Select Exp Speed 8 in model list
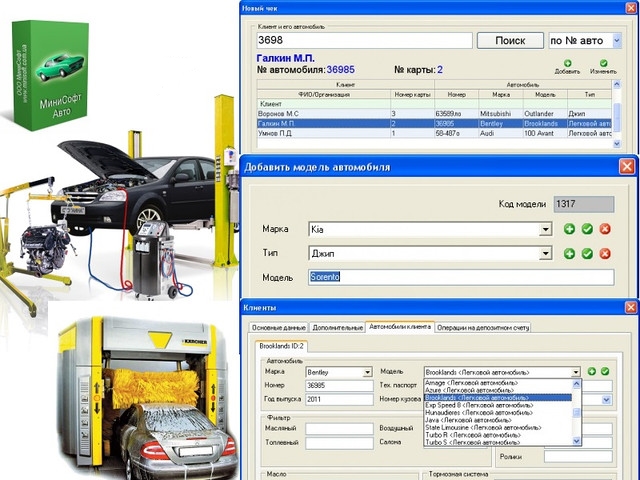Viewport: 640px width, 480px height. [x=498, y=405]
